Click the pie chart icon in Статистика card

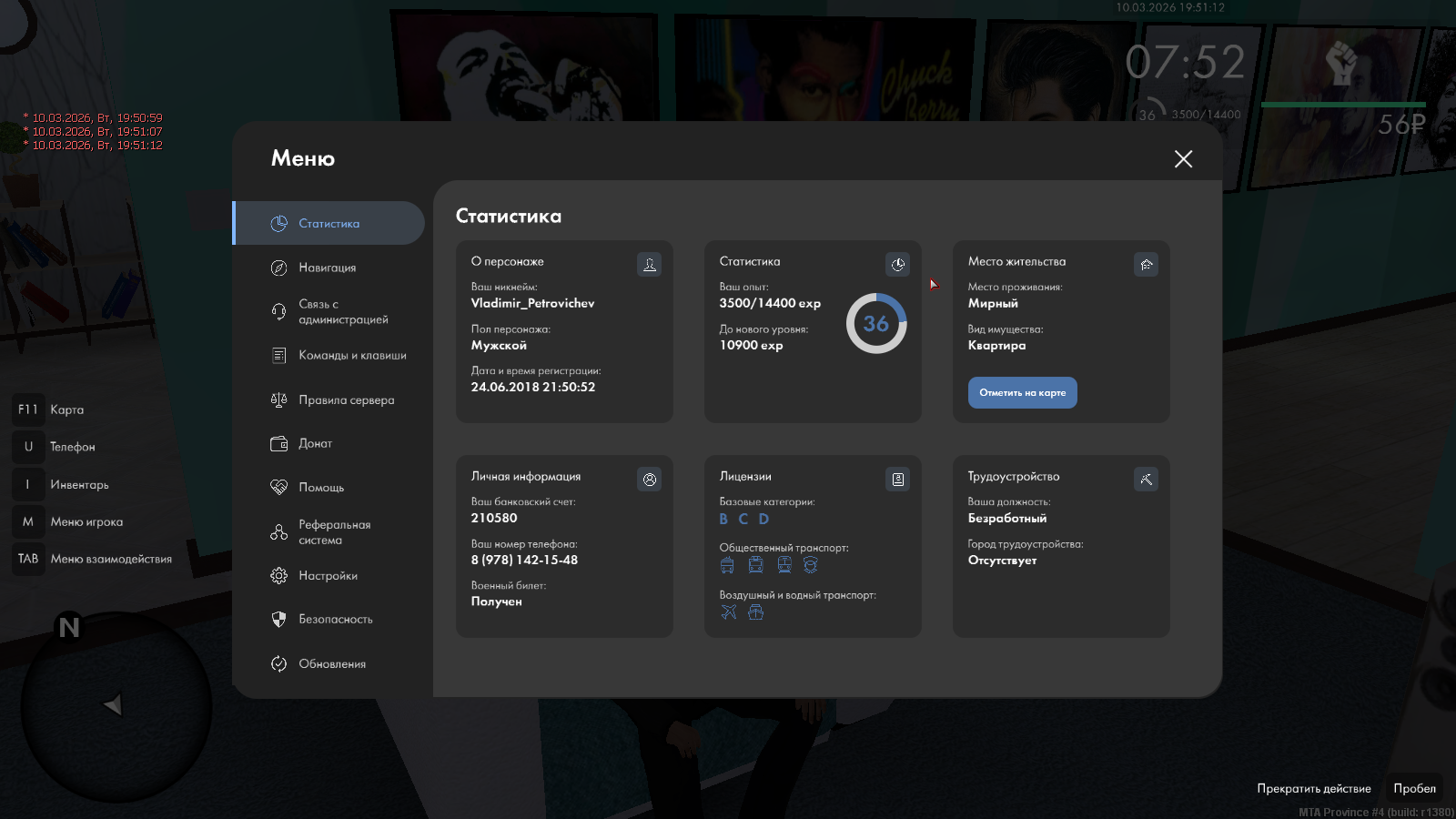coord(897,265)
